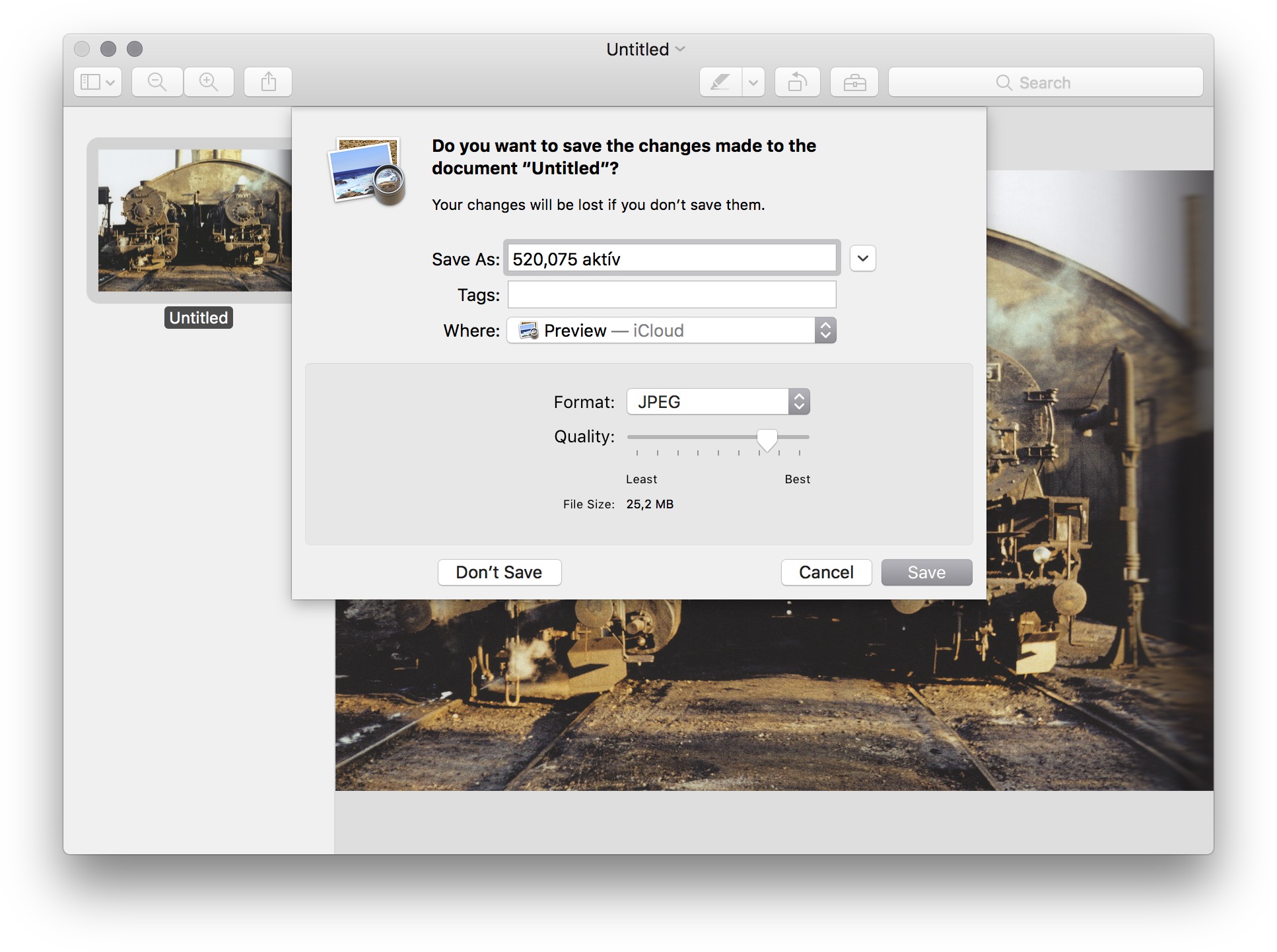This screenshot has width=1277, height=952.
Task: Click the zoom out magnifier icon
Action: [x=157, y=82]
